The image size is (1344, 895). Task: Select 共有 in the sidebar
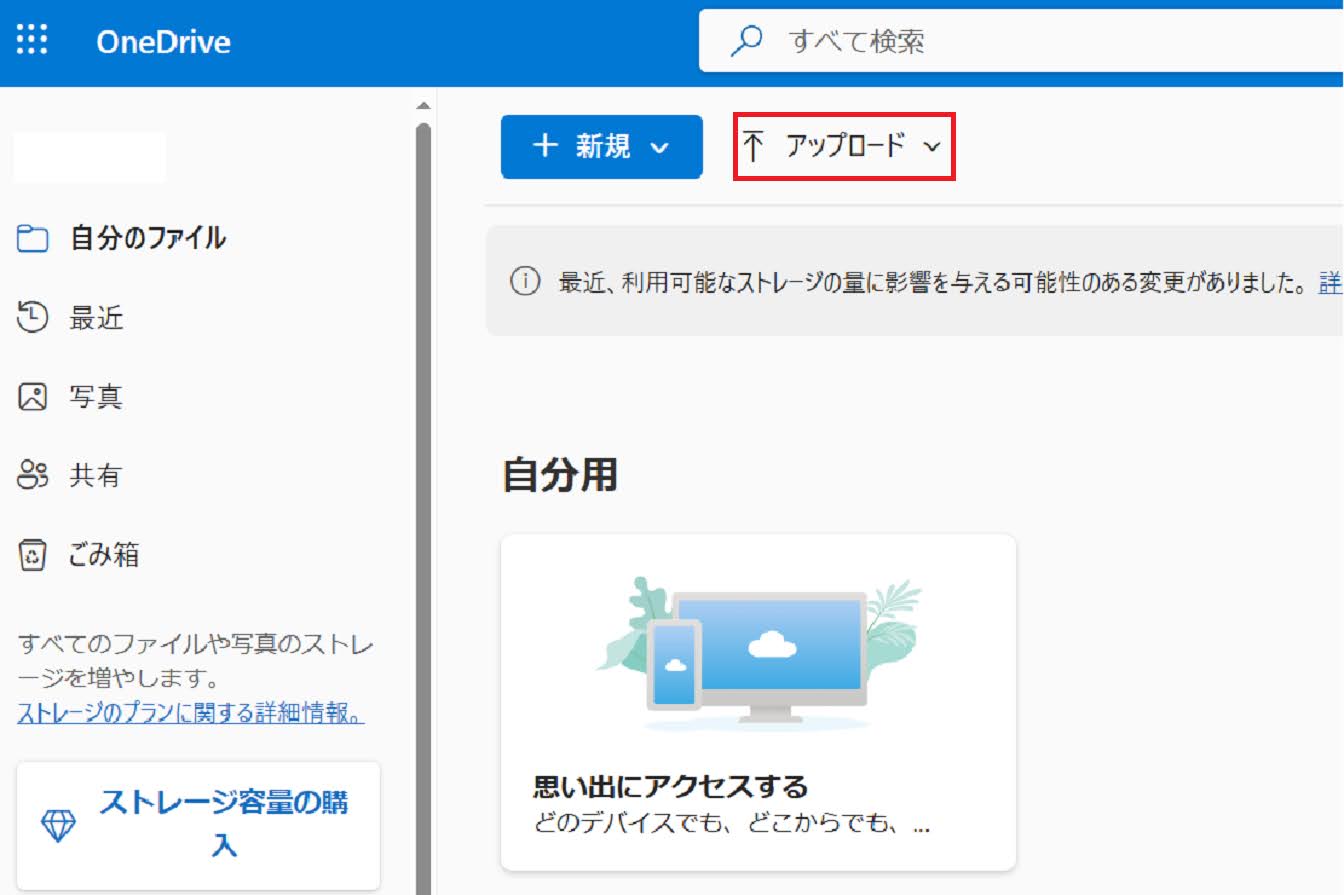(x=95, y=476)
